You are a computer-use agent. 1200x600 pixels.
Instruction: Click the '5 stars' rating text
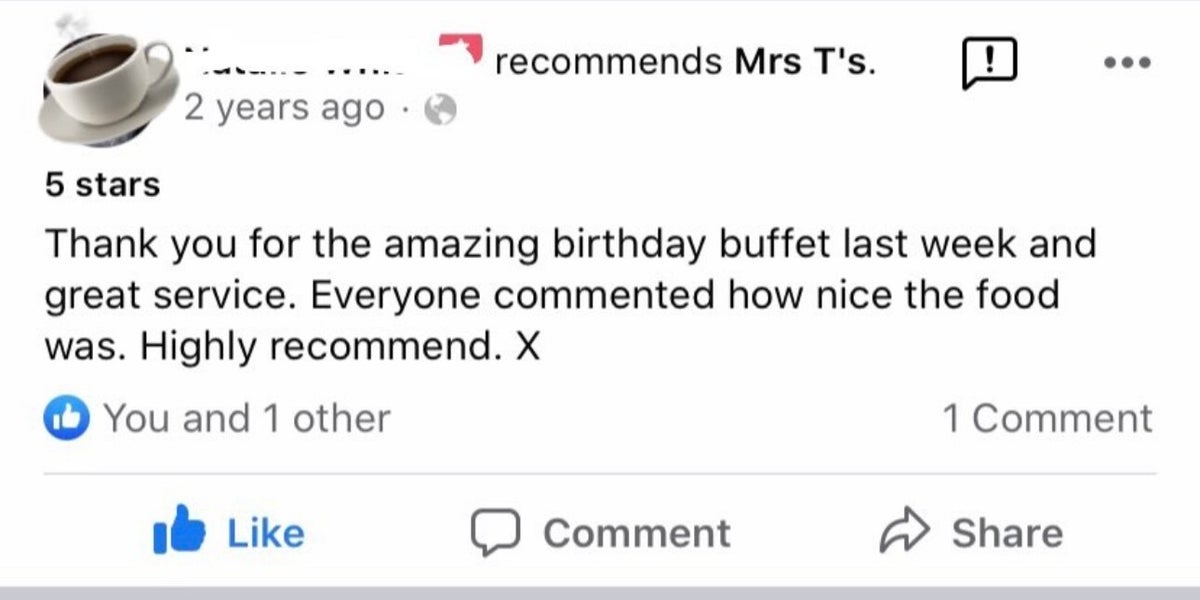102,185
